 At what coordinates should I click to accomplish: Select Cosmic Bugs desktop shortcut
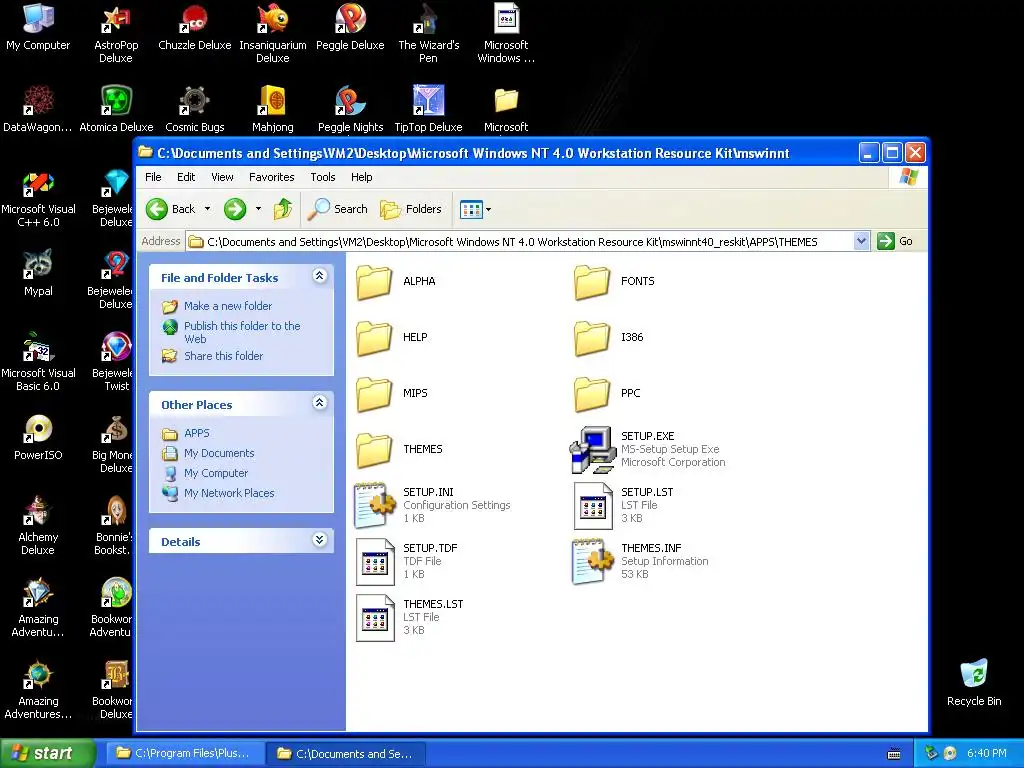click(x=195, y=108)
